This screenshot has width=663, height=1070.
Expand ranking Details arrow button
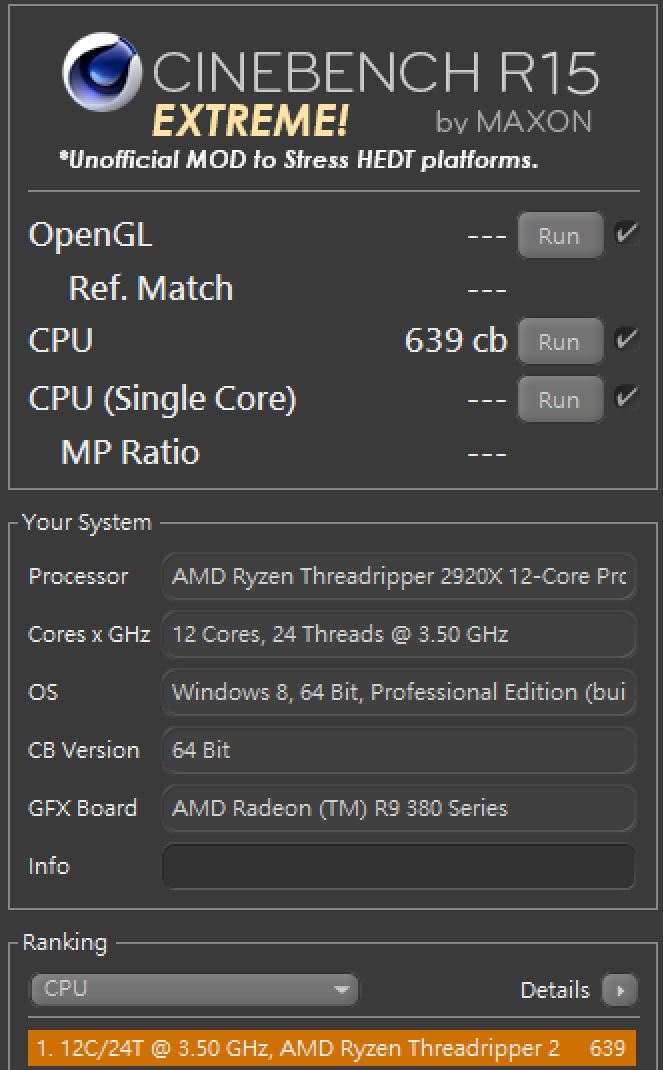coord(619,990)
